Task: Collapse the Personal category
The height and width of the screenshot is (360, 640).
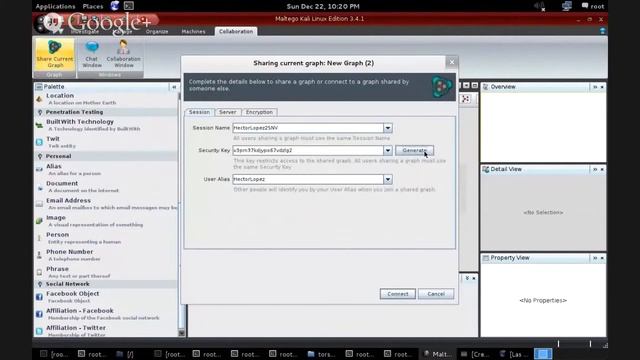Action: tap(40, 156)
